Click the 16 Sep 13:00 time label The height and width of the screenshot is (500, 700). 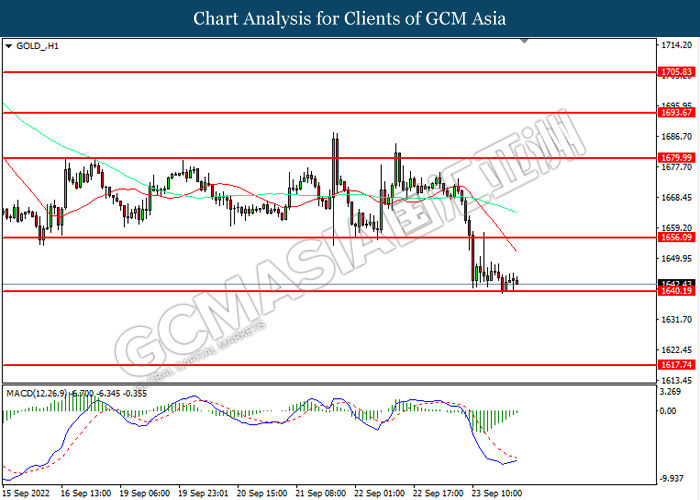tap(86, 493)
